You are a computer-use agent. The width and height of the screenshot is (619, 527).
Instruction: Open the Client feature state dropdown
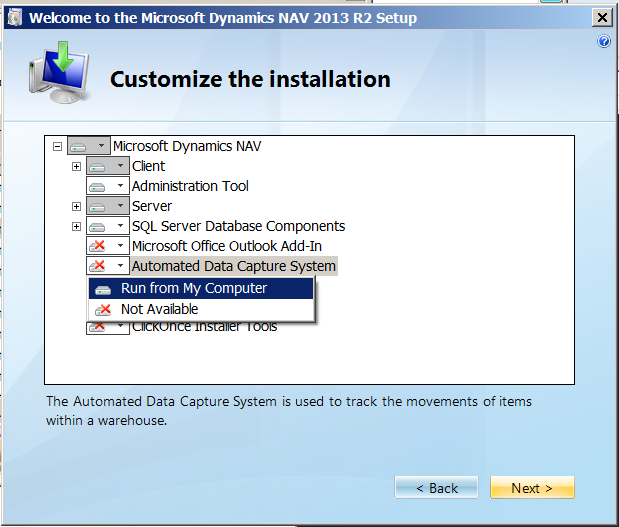(x=108, y=166)
